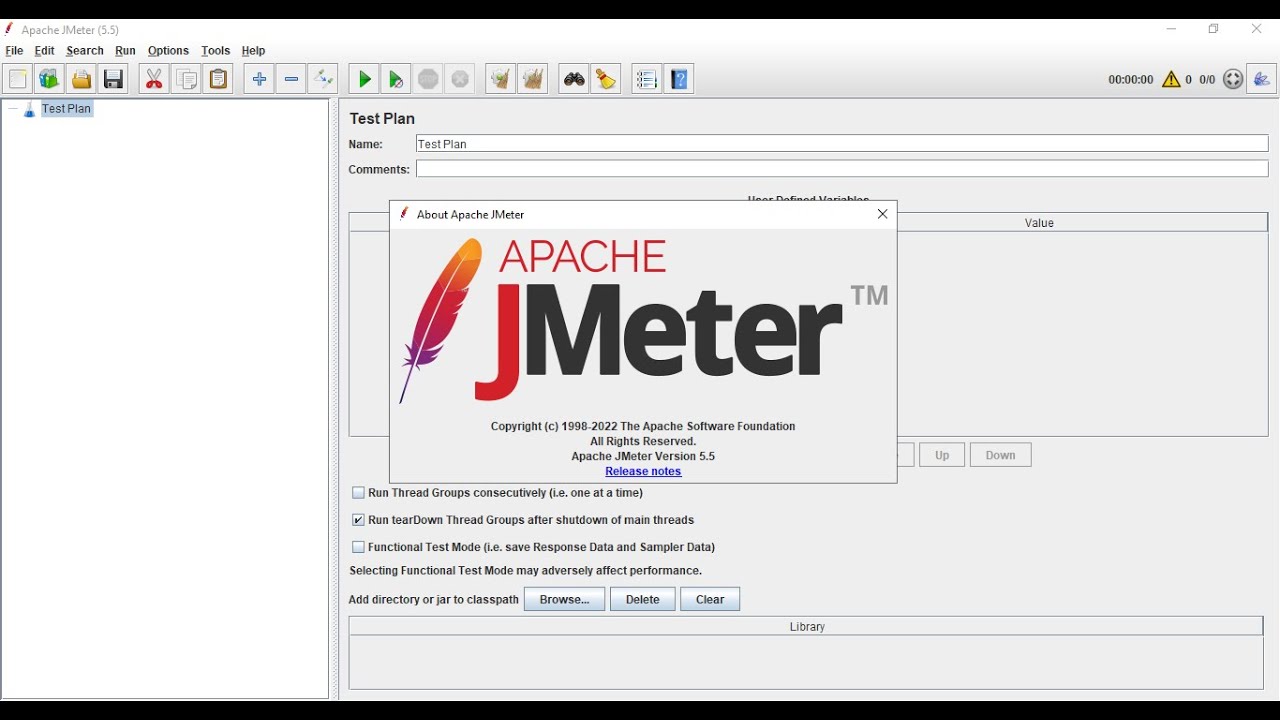Click Start no pauses icon
This screenshot has width=1280, height=720.
(396, 79)
